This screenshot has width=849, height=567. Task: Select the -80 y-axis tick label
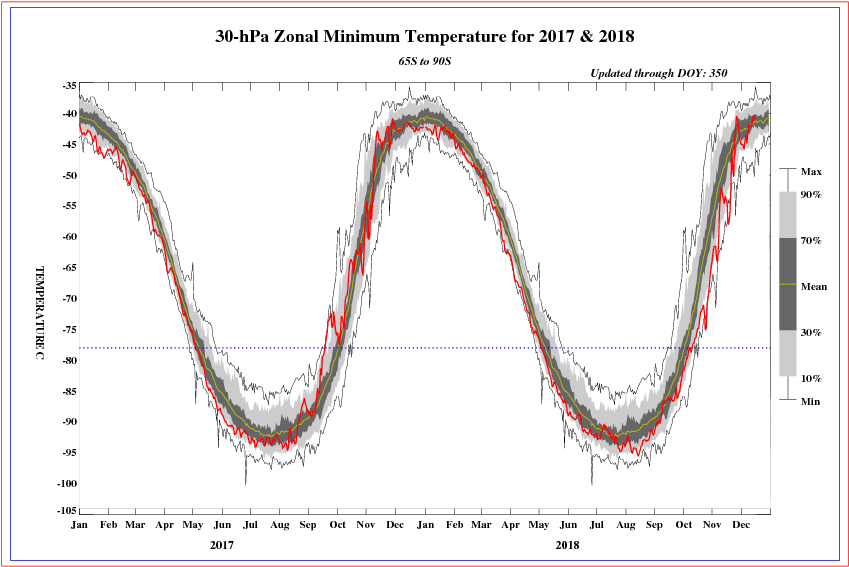[x=70, y=360]
